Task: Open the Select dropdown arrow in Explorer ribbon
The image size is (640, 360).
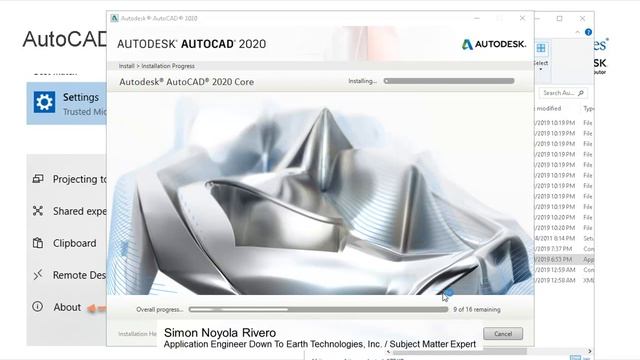Action: (541, 69)
